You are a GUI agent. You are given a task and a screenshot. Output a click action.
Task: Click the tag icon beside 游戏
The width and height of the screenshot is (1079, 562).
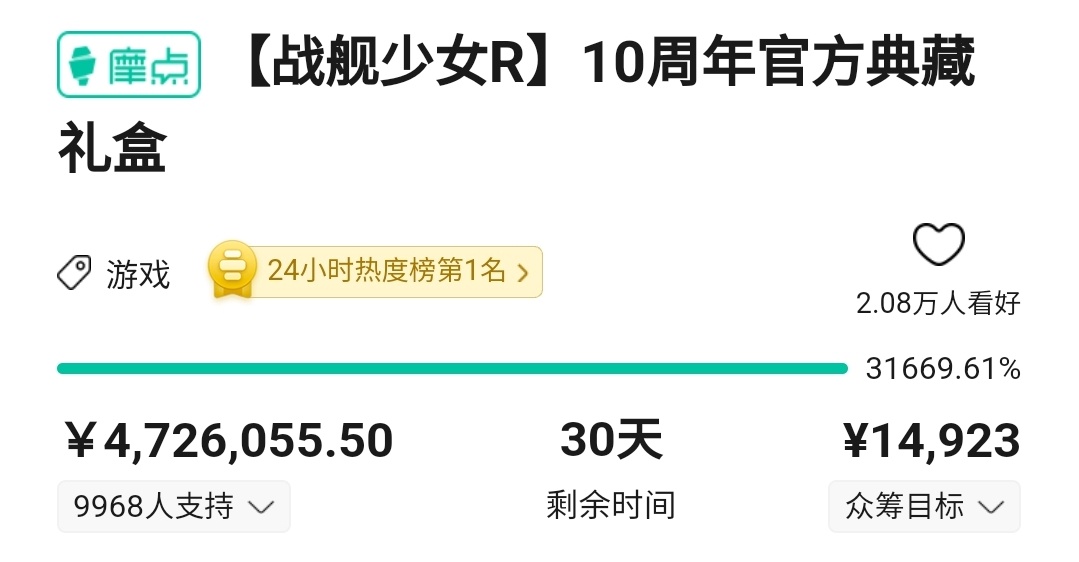coord(74,273)
